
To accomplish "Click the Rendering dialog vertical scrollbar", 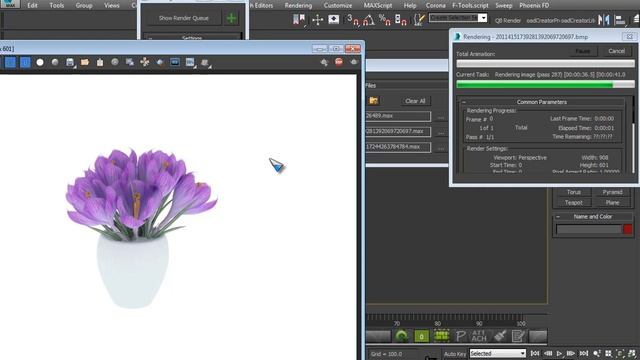I will (633, 135).
